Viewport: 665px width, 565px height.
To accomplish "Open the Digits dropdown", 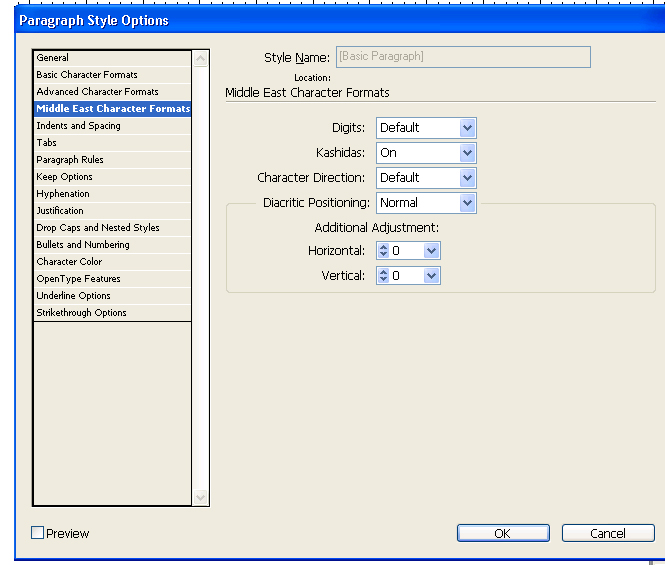I will pos(467,128).
